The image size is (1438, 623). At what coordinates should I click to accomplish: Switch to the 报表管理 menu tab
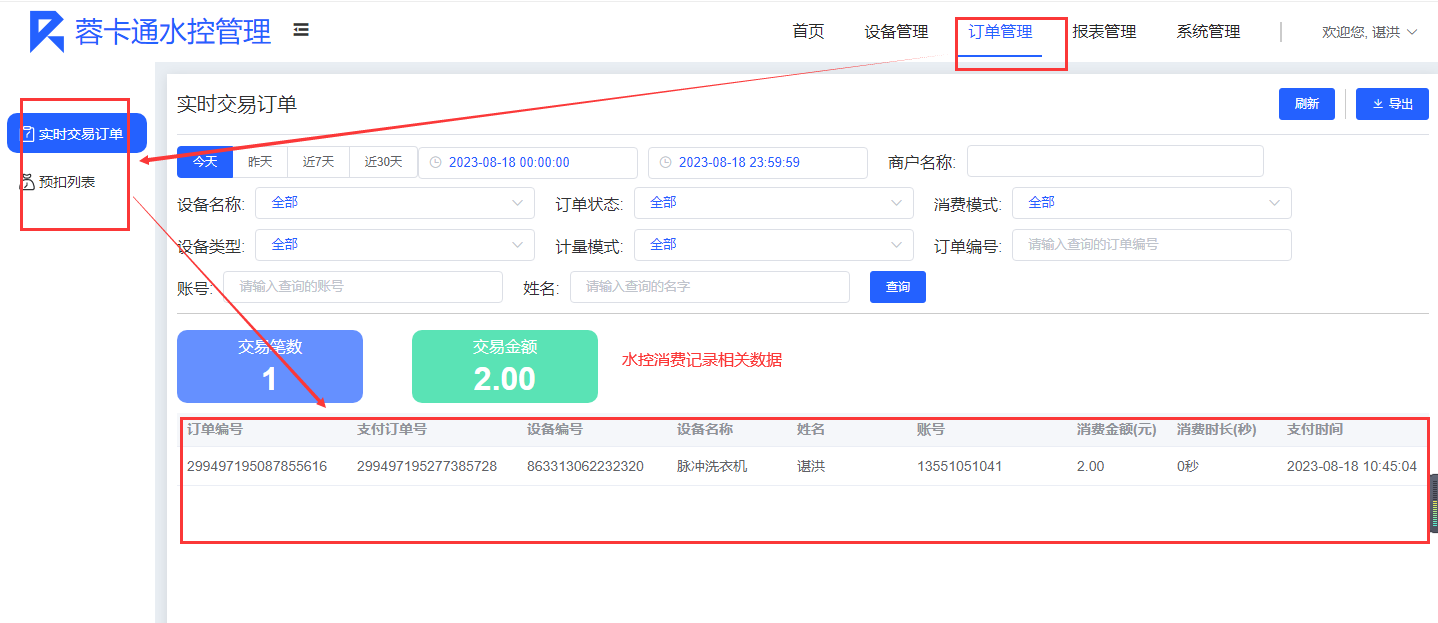tap(1104, 32)
